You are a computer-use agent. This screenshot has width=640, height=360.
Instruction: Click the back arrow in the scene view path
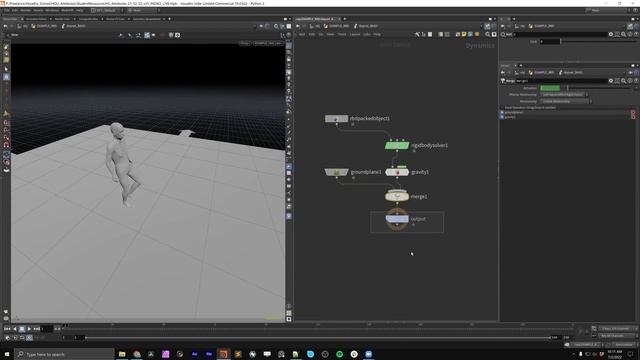tap(5, 26)
